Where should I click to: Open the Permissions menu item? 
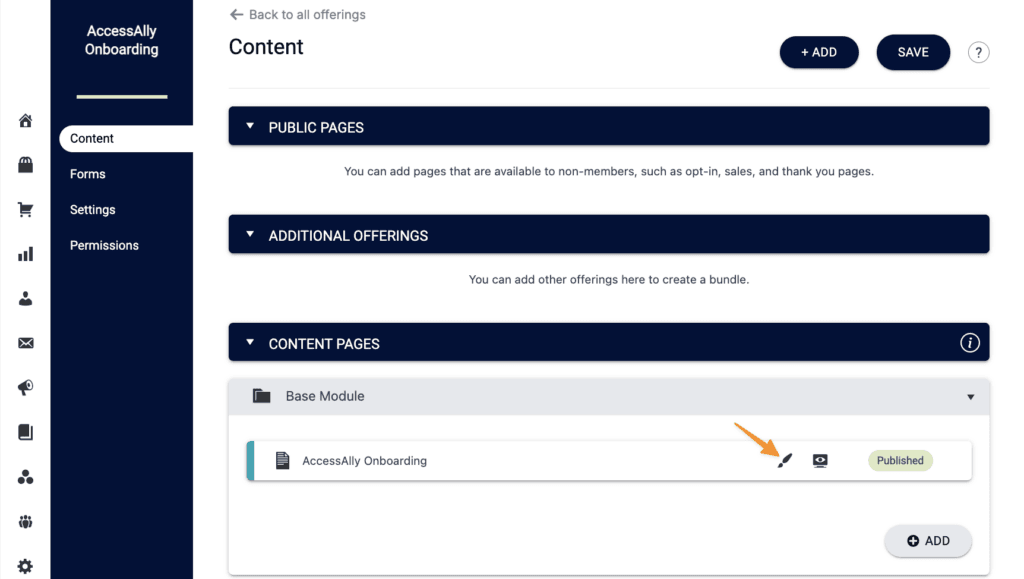(104, 245)
